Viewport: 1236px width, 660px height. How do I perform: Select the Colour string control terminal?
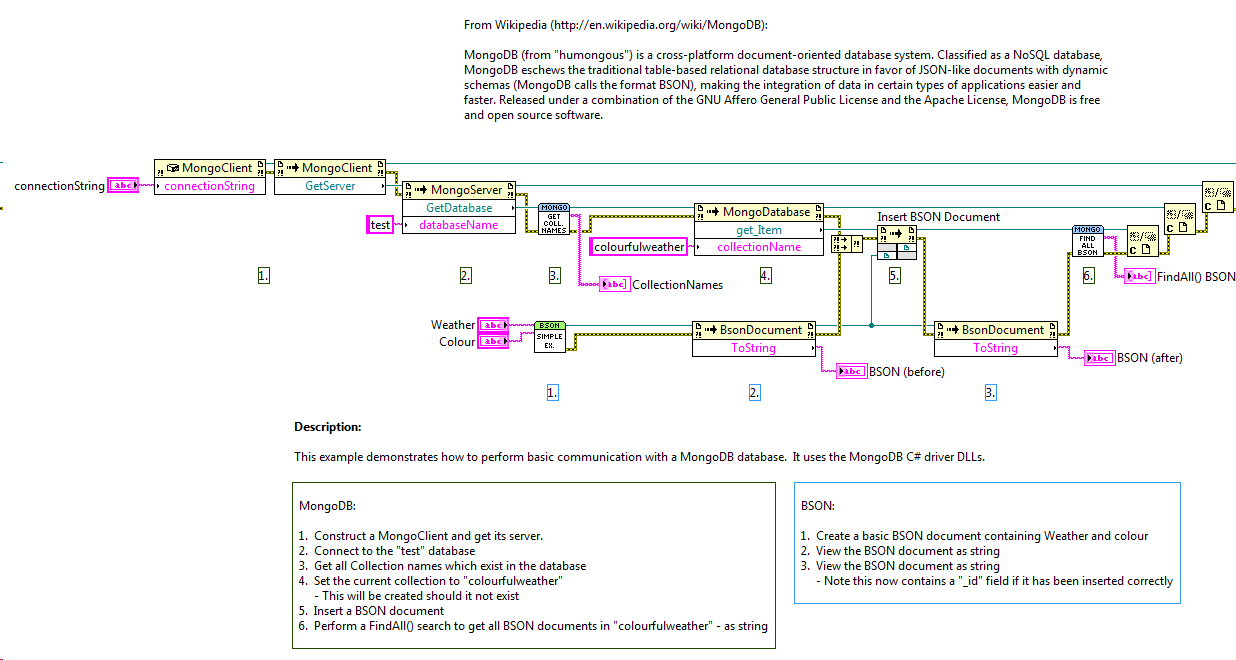[493, 342]
